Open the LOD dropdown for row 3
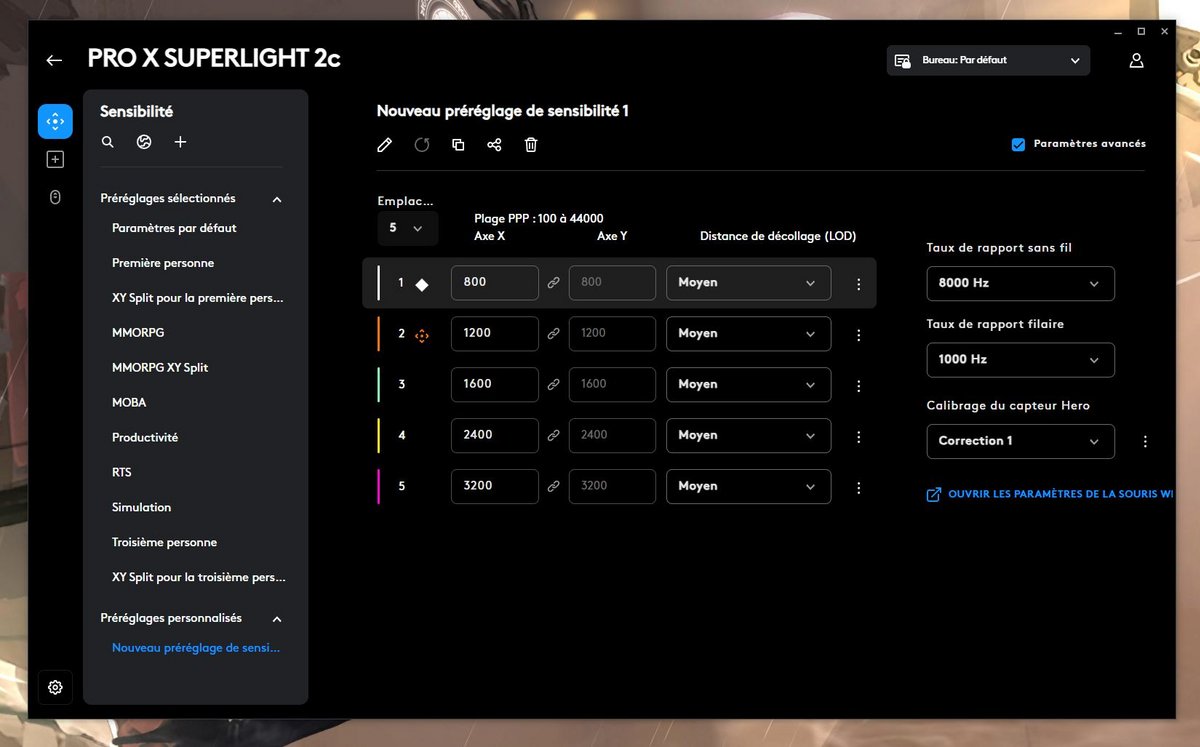The height and width of the screenshot is (747, 1200). [x=748, y=385]
